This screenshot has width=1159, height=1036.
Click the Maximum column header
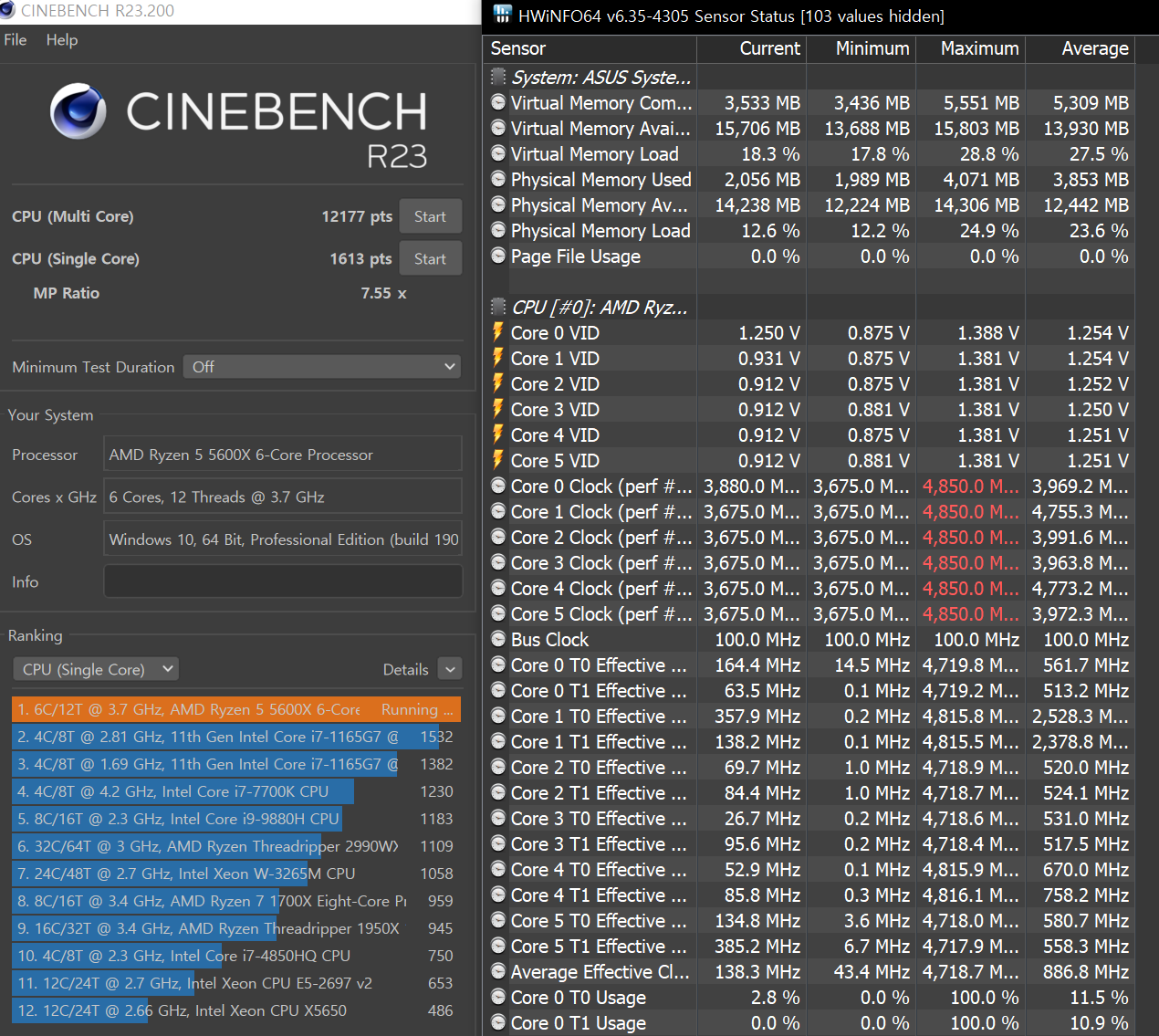pyautogui.click(x=971, y=48)
